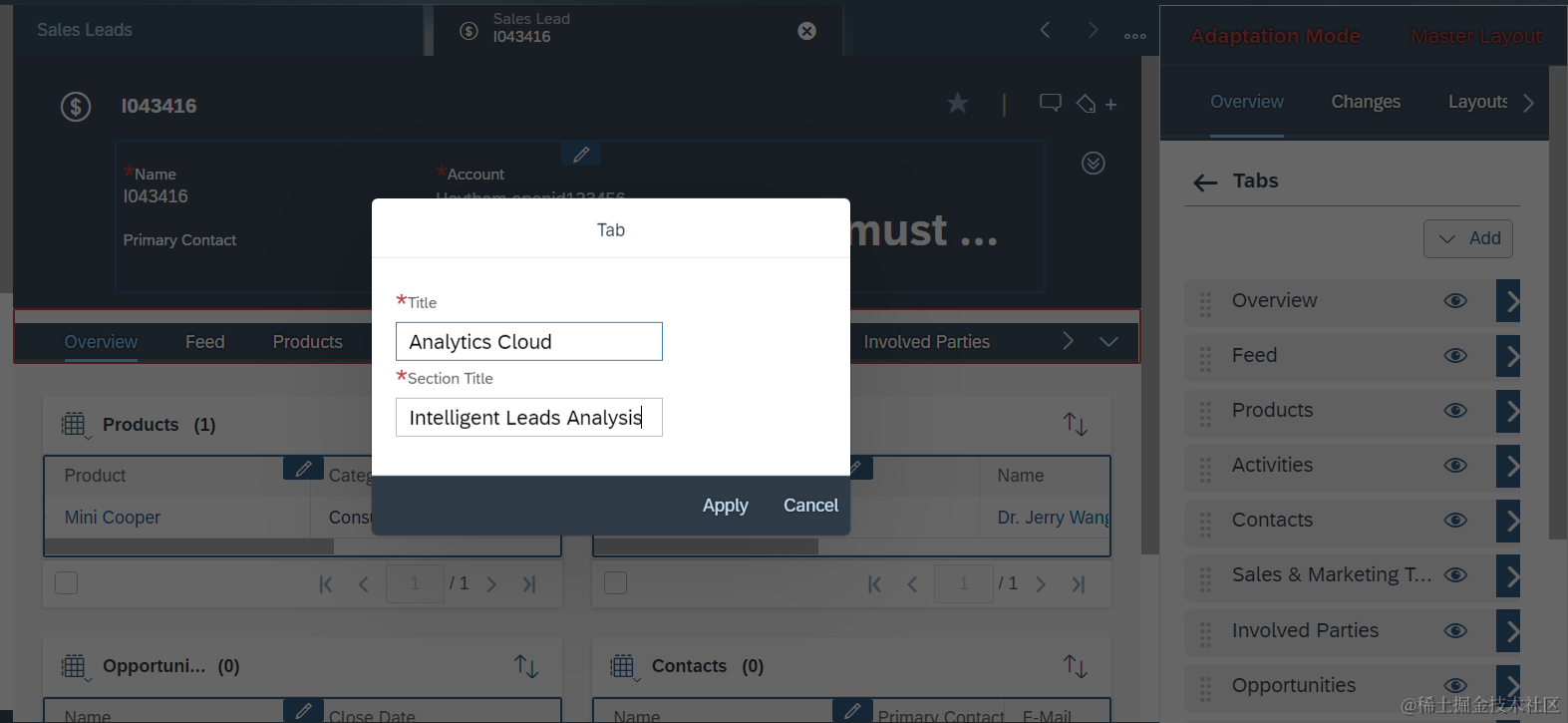Go to next tab with right arrow
Screen dimensions: 1568x723
tap(1093, 30)
